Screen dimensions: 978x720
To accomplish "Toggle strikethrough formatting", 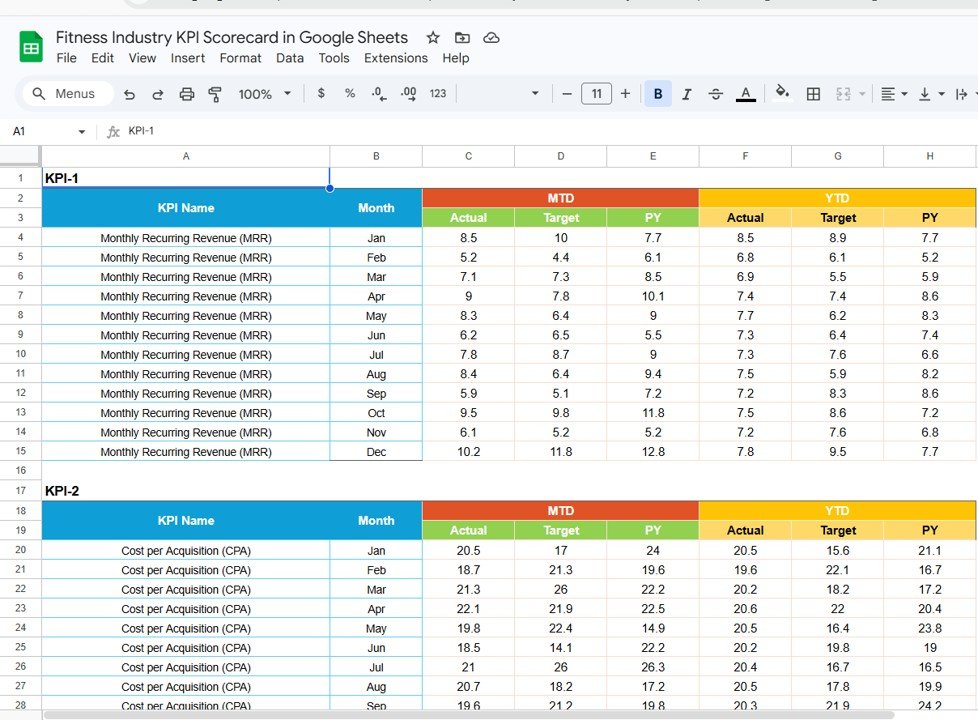I will (715, 93).
